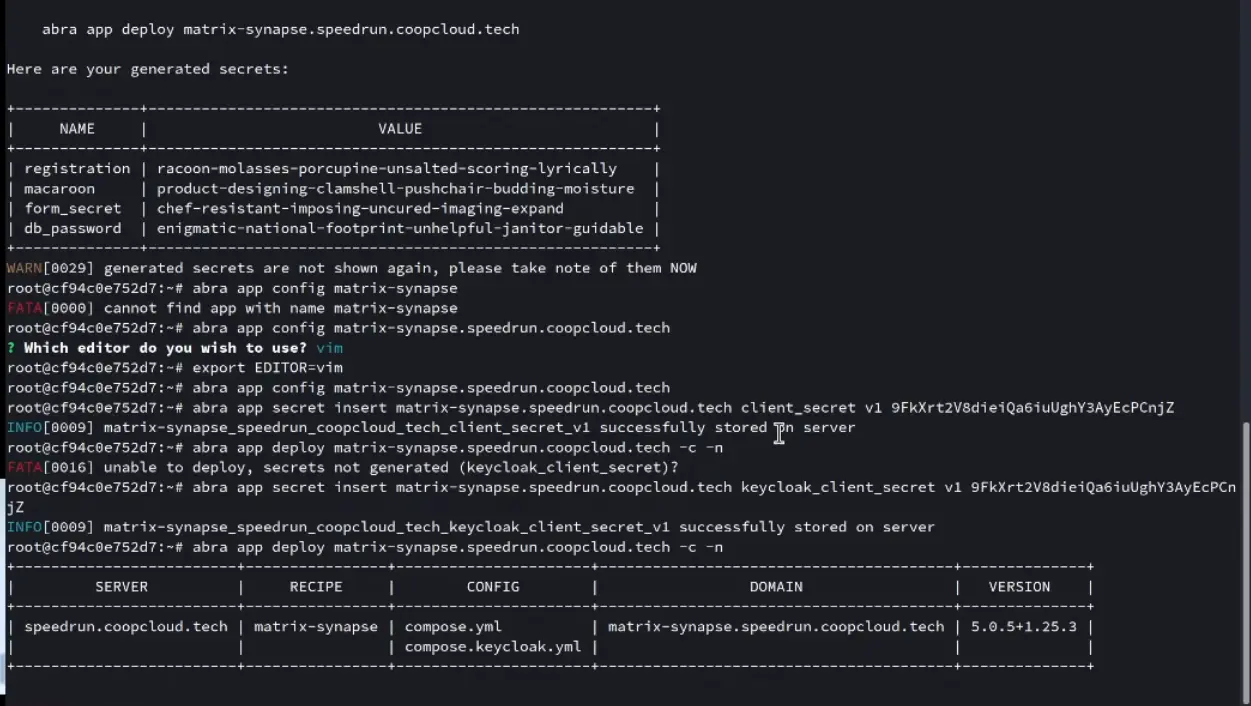Image resolution: width=1251 pixels, height=706 pixels.
Task: Click the VALUE header in the secrets table
Action: pyautogui.click(x=400, y=129)
